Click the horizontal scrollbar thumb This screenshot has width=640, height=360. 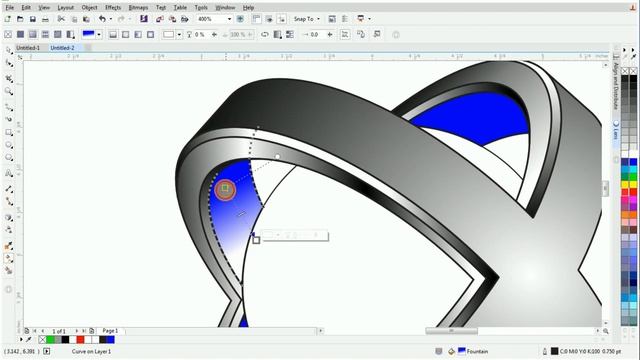[x=451, y=331]
